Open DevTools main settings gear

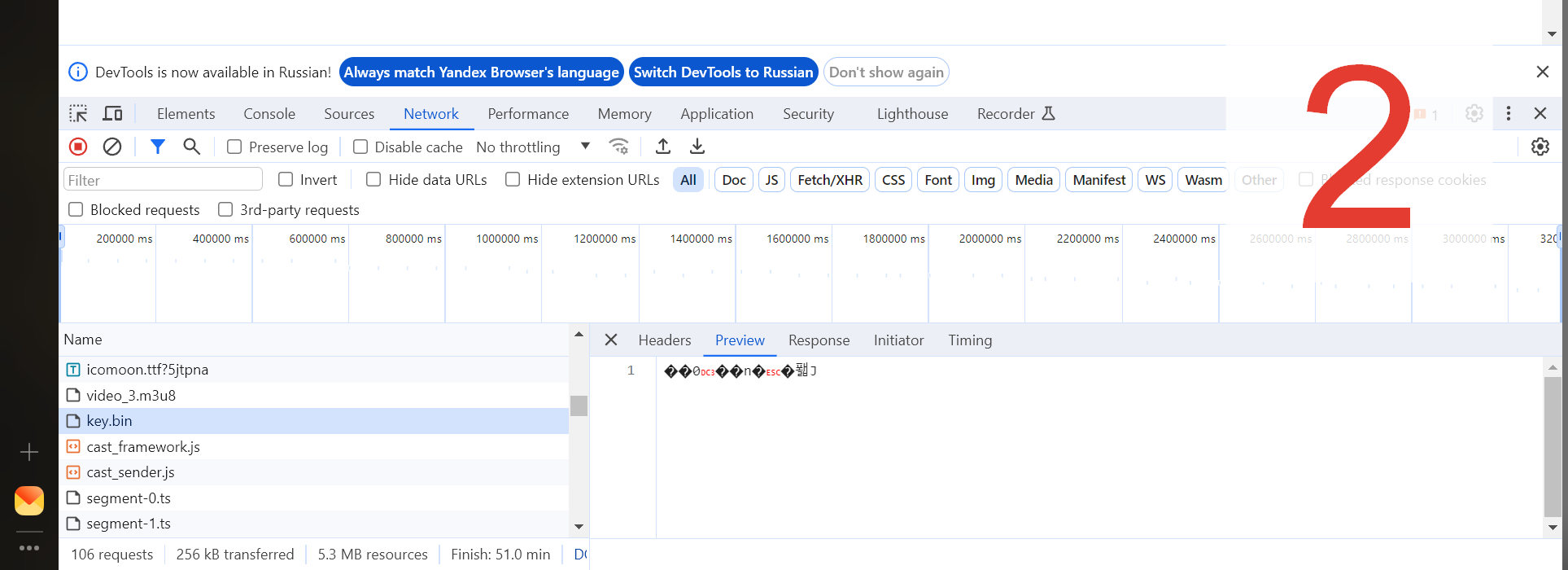click(x=1474, y=114)
